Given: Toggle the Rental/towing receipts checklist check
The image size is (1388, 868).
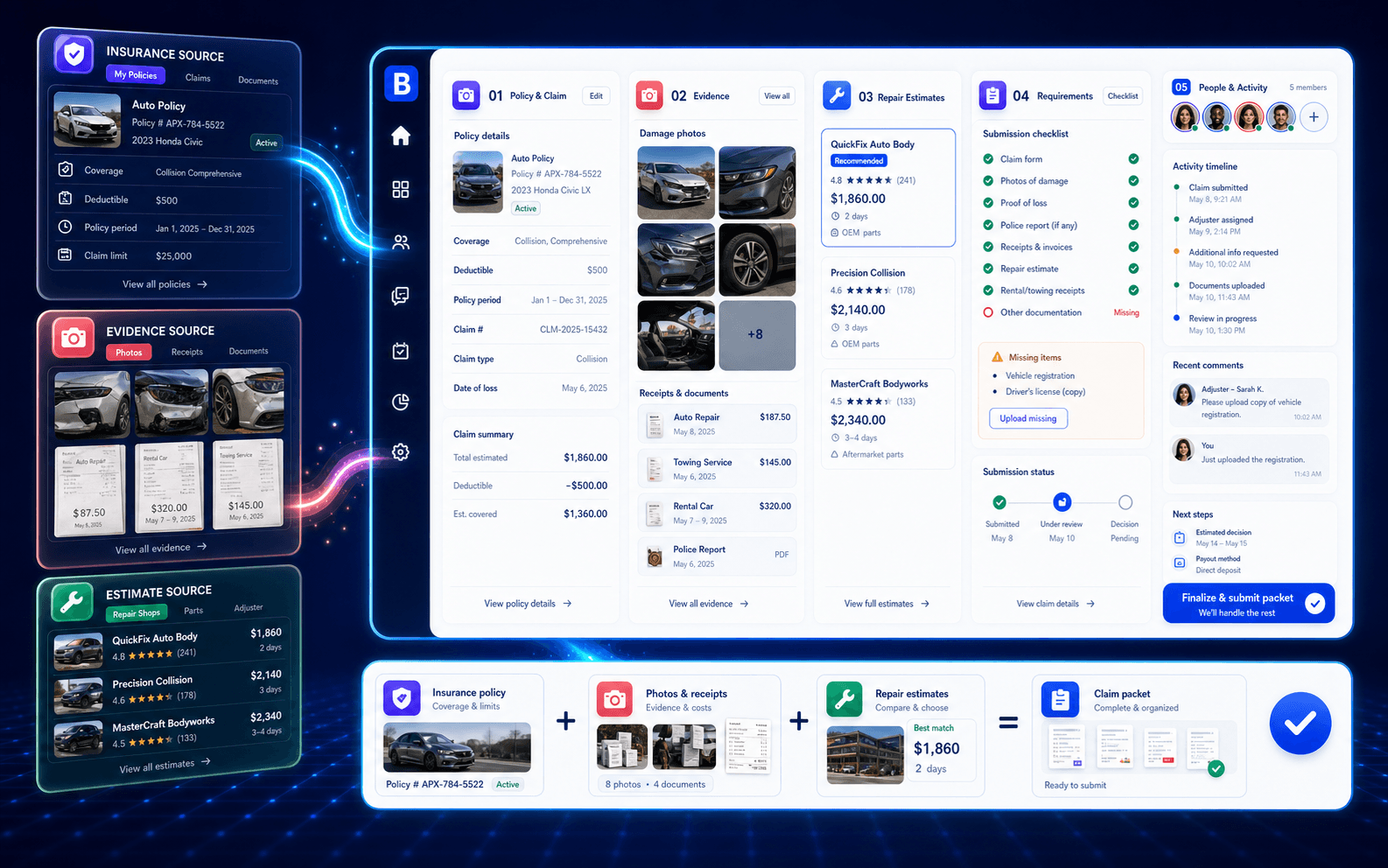Looking at the screenshot, I should coord(1133,290).
